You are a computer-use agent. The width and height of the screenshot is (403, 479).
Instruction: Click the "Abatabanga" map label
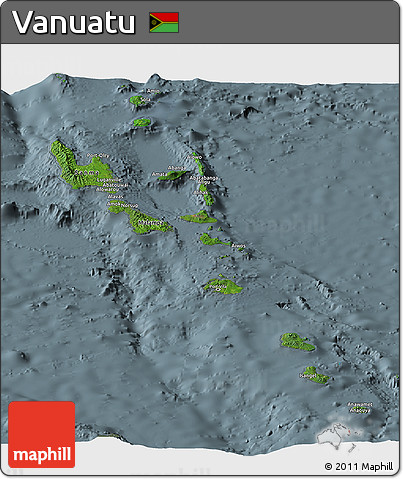(204, 178)
